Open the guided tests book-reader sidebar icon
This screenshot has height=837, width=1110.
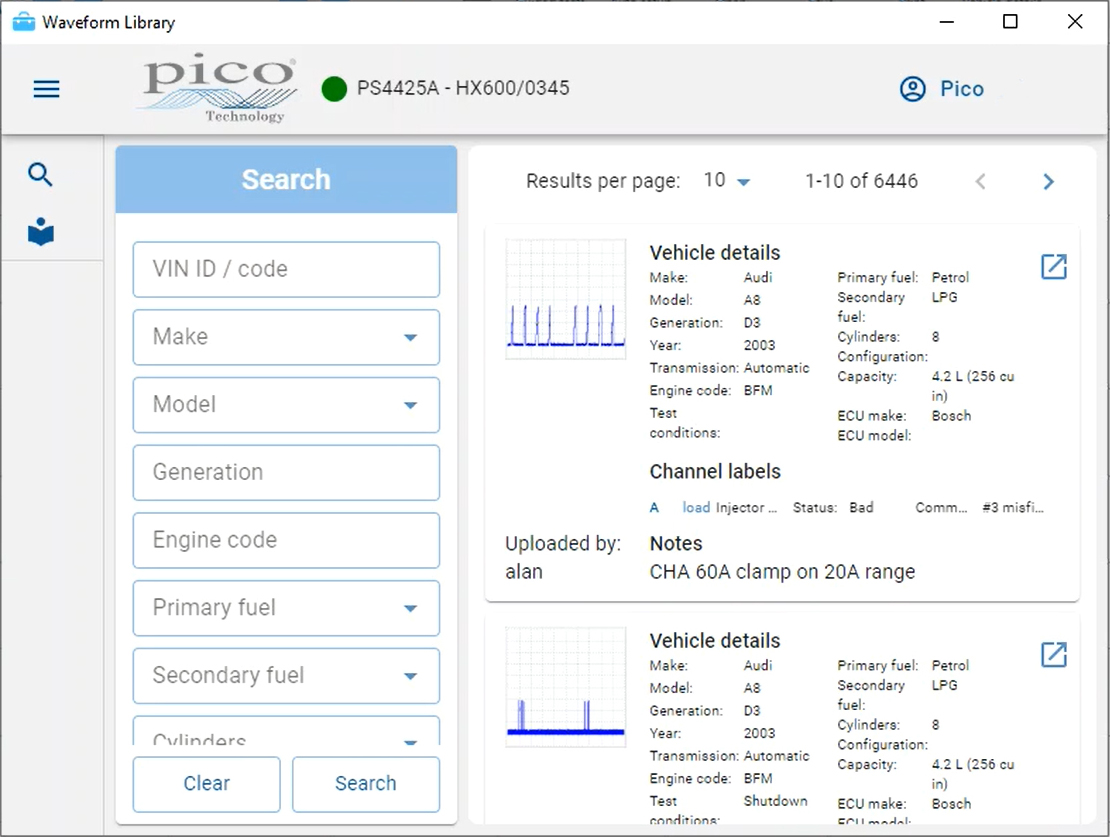[40, 232]
